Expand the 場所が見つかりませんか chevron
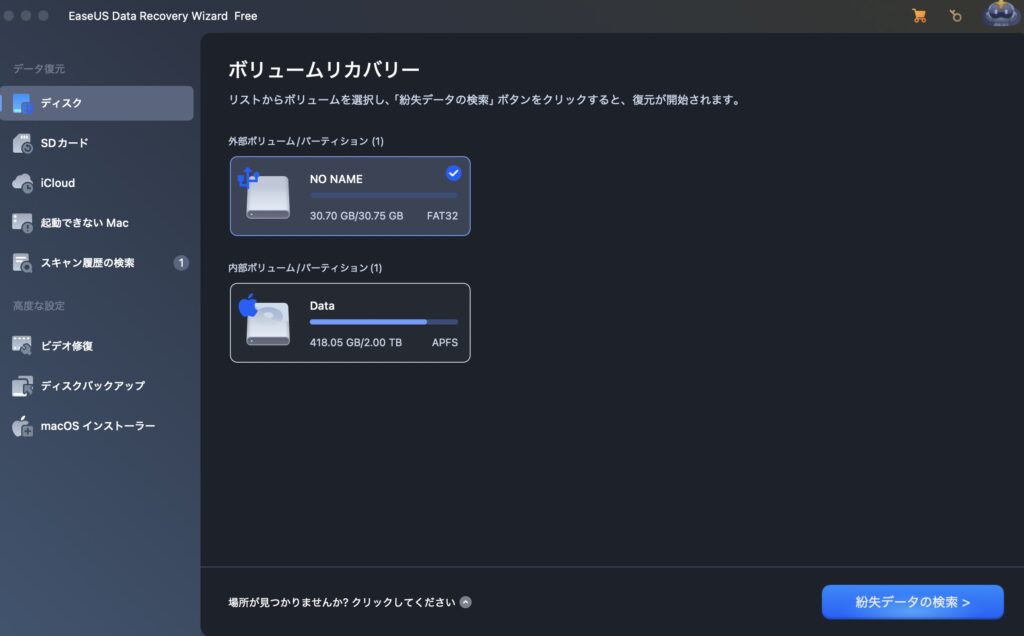The height and width of the screenshot is (636, 1024). pos(466,602)
